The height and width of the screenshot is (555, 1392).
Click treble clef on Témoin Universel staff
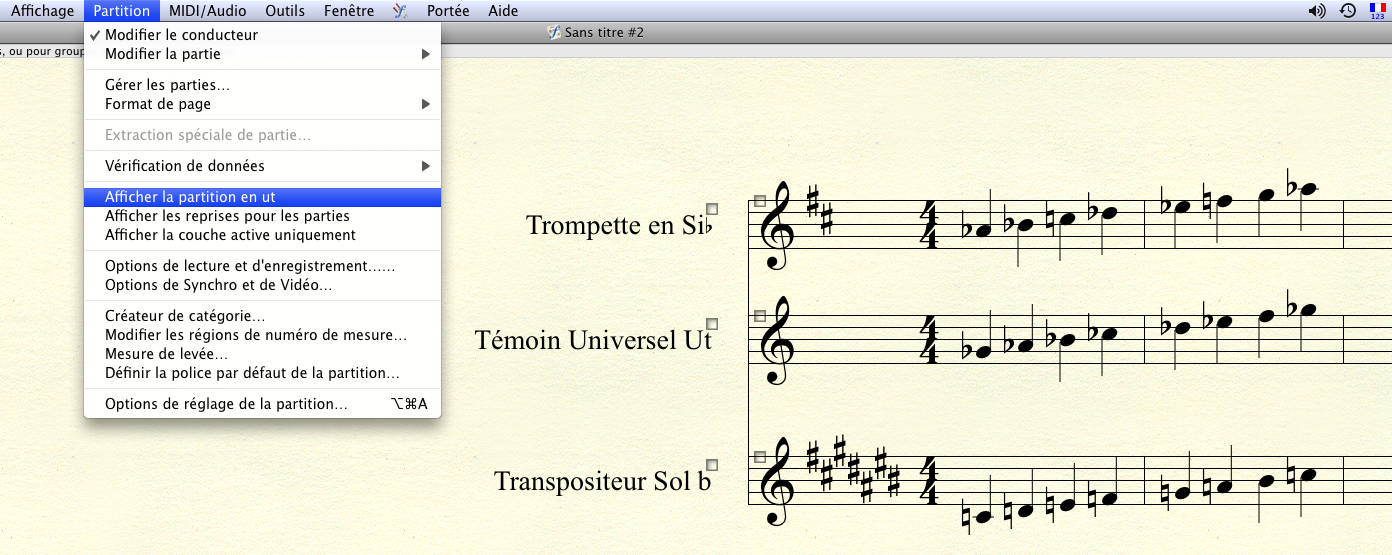point(778,340)
